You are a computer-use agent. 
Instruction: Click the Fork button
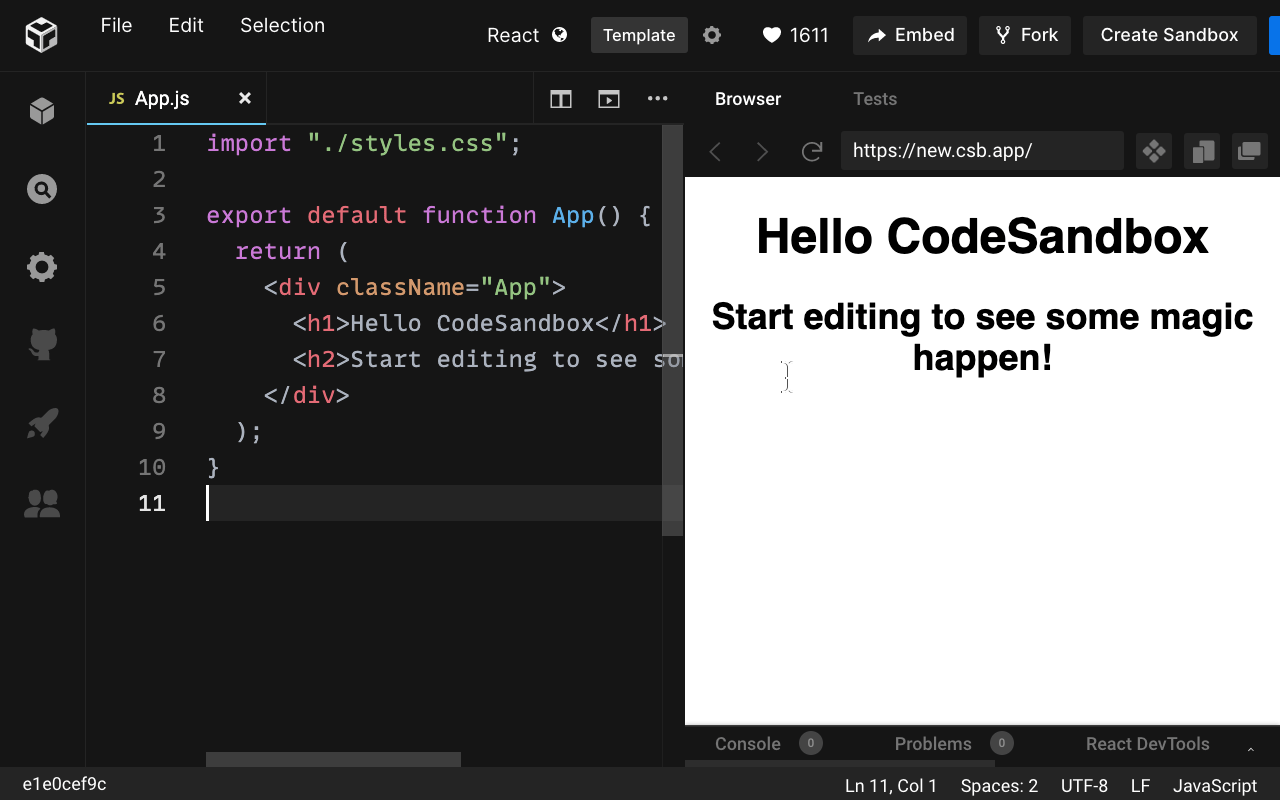tap(1025, 35)
